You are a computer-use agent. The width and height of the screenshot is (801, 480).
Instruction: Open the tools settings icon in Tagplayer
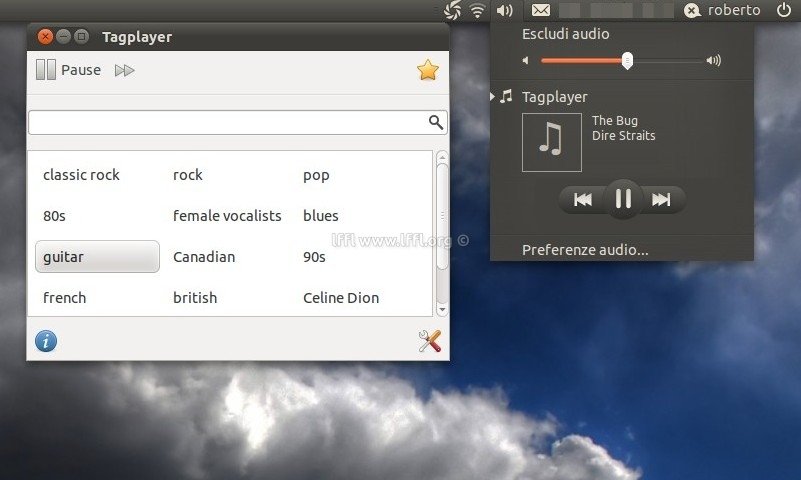tap(429, 341)
